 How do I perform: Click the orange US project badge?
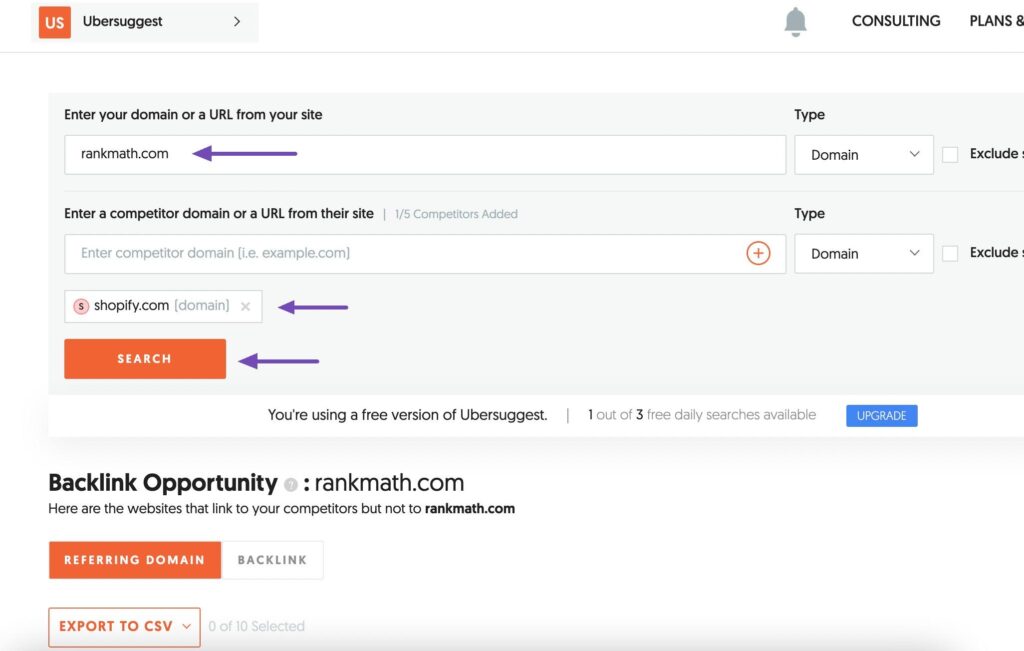click(55, 22)
